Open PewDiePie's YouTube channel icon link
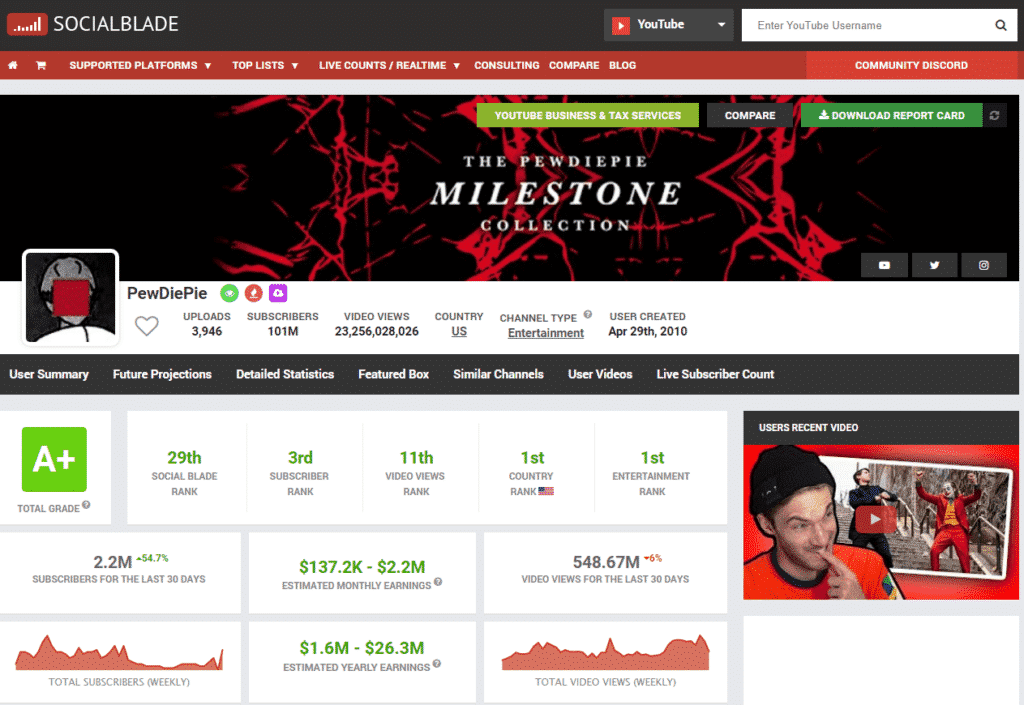This screenshot has width=1024, height=705. tap(884, 265)
